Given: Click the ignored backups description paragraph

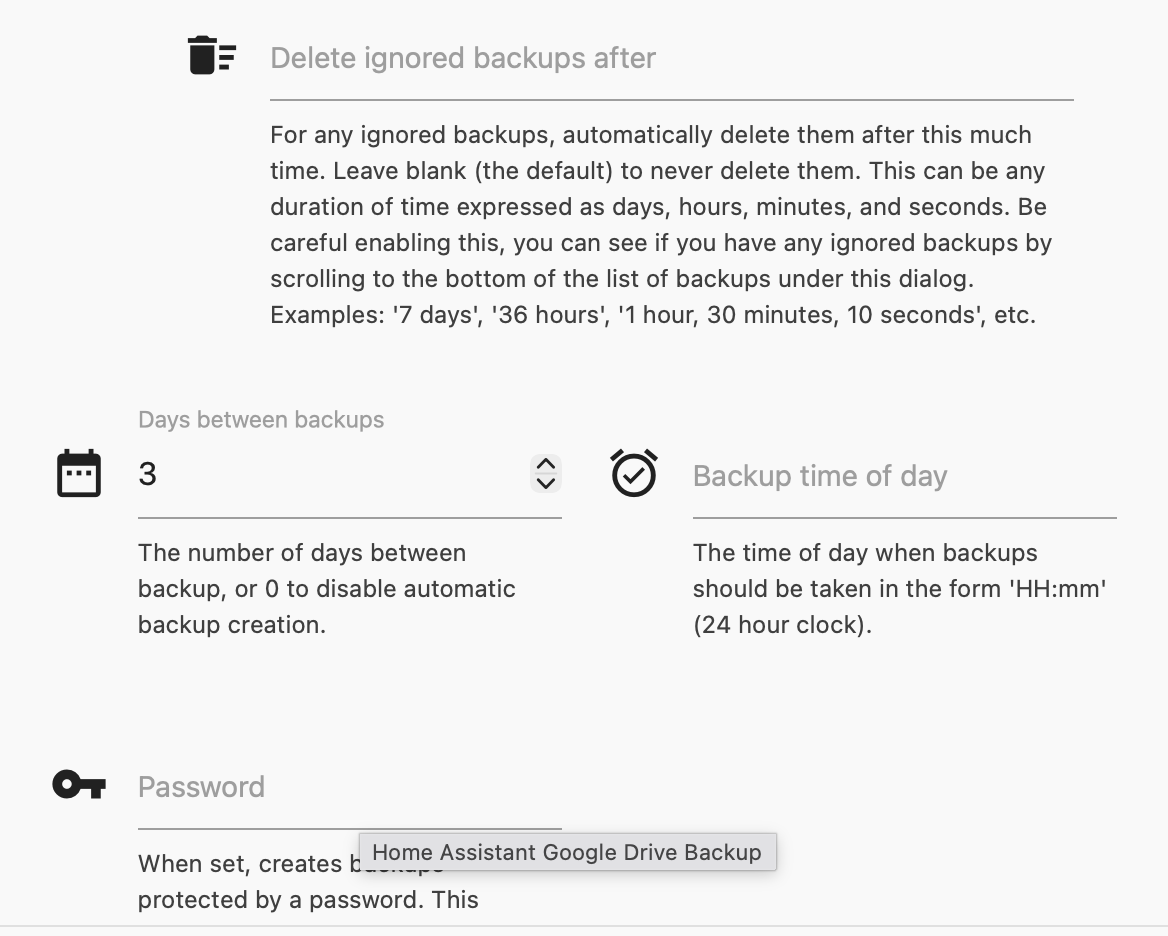Looking at the screenshot, I should click(660, 206).
